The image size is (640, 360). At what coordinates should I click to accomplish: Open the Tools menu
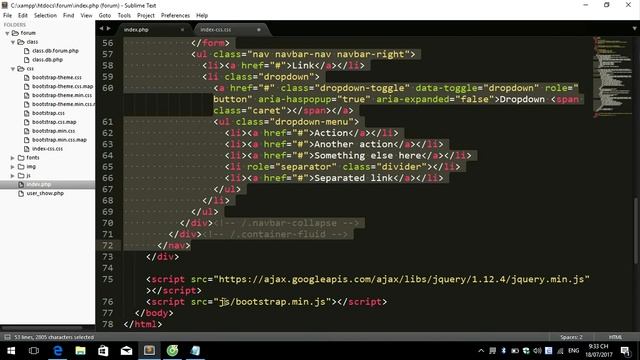pyautogui.click(x=124, y=16)
